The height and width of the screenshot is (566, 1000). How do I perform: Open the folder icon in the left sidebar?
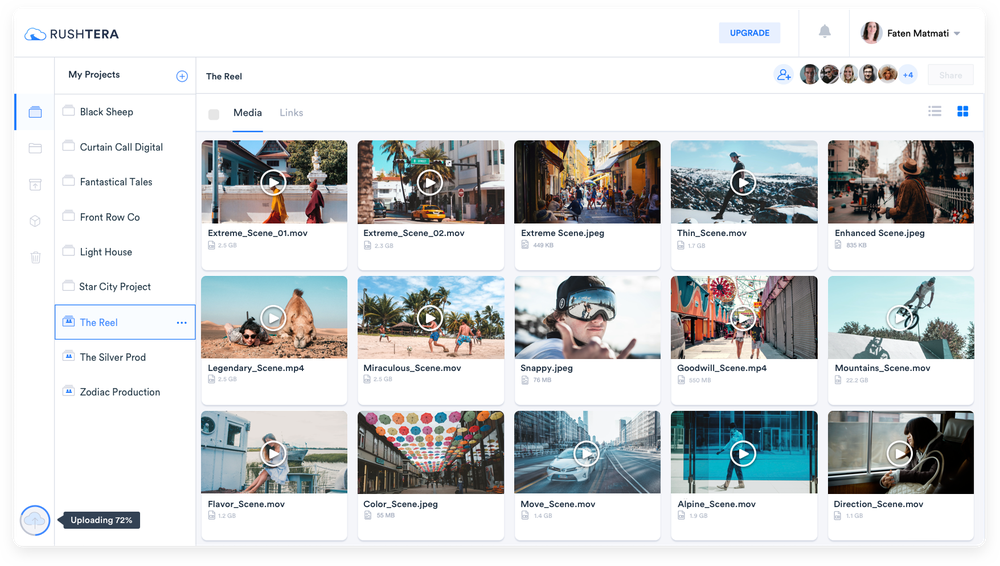click(x=35, y=148)
